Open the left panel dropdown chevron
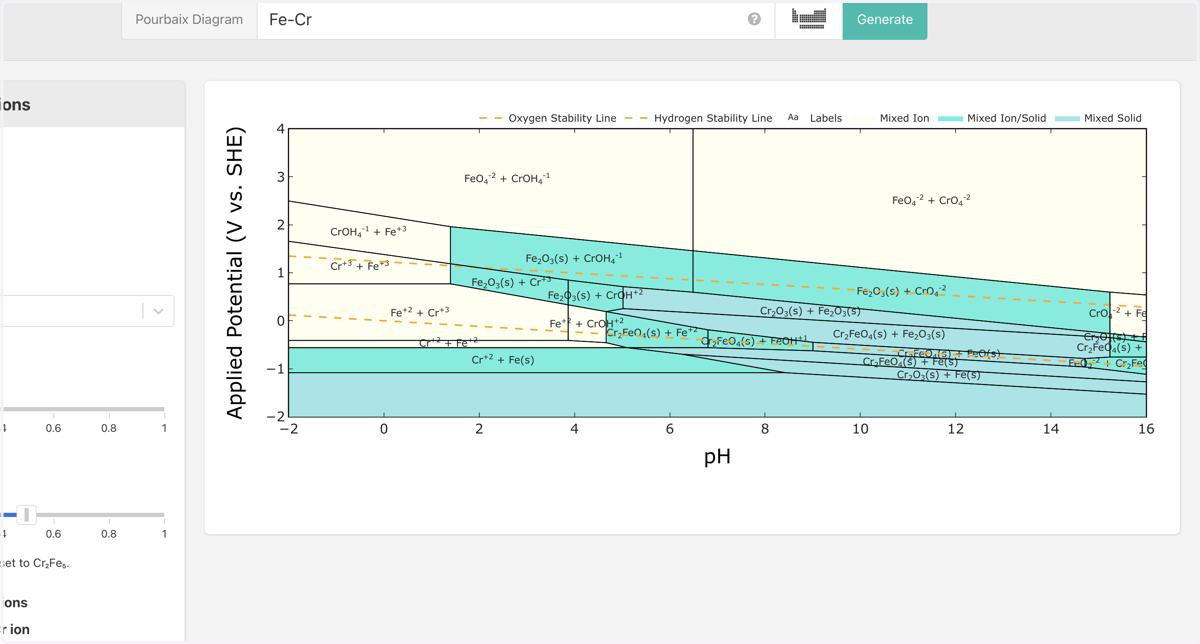This screenshot has height=644, width=1200. [x=158, y=311]
